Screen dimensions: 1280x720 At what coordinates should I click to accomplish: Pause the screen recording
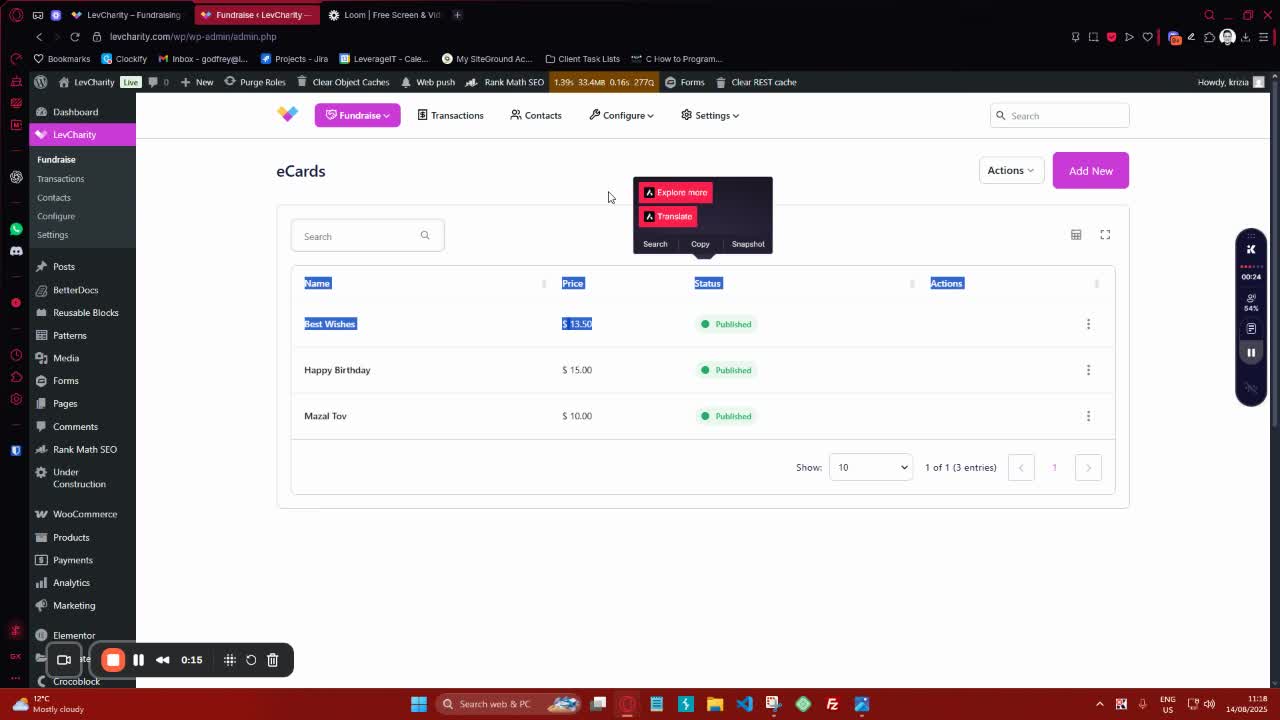139,660
